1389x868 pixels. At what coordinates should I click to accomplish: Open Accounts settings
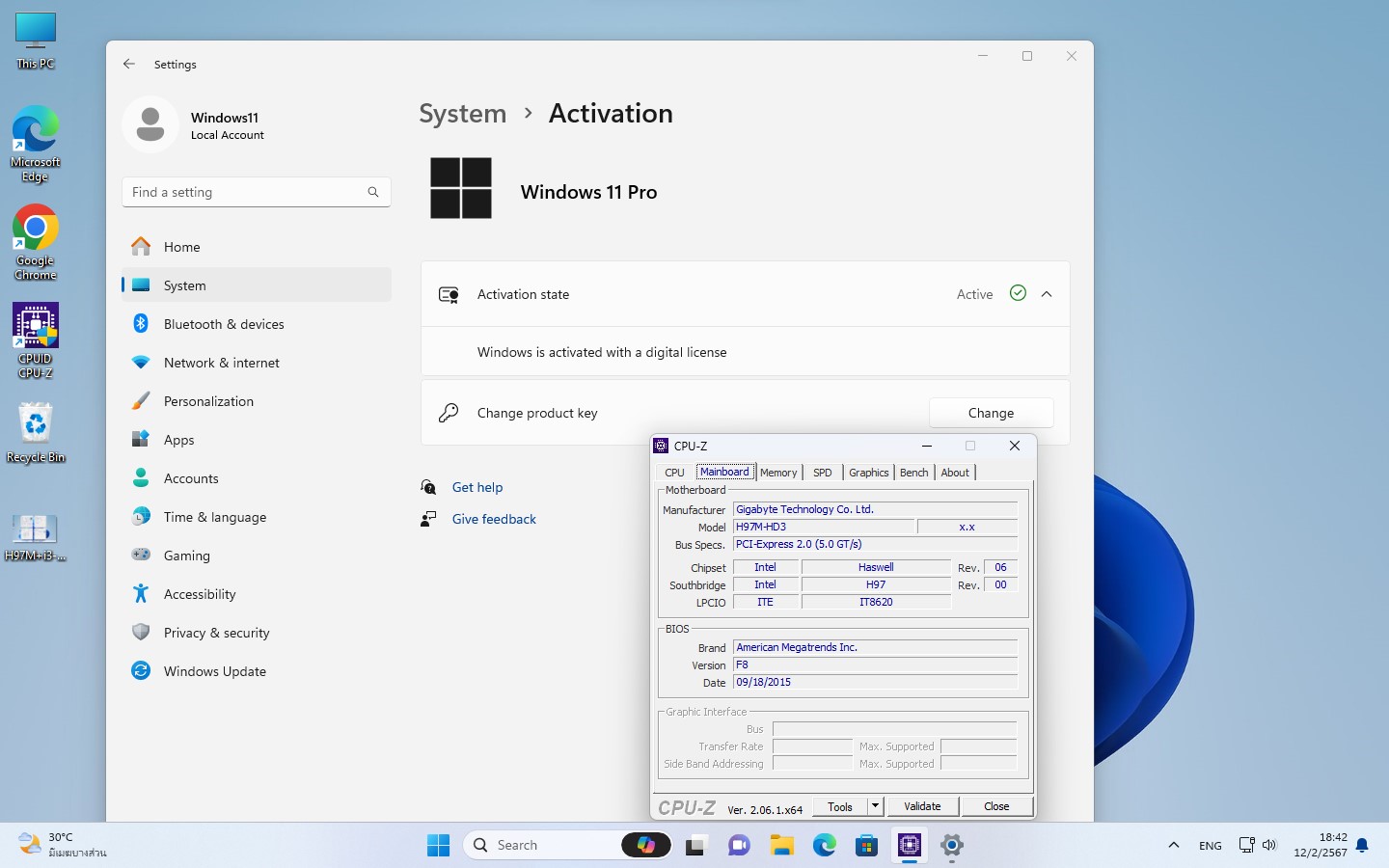point(257,478)
